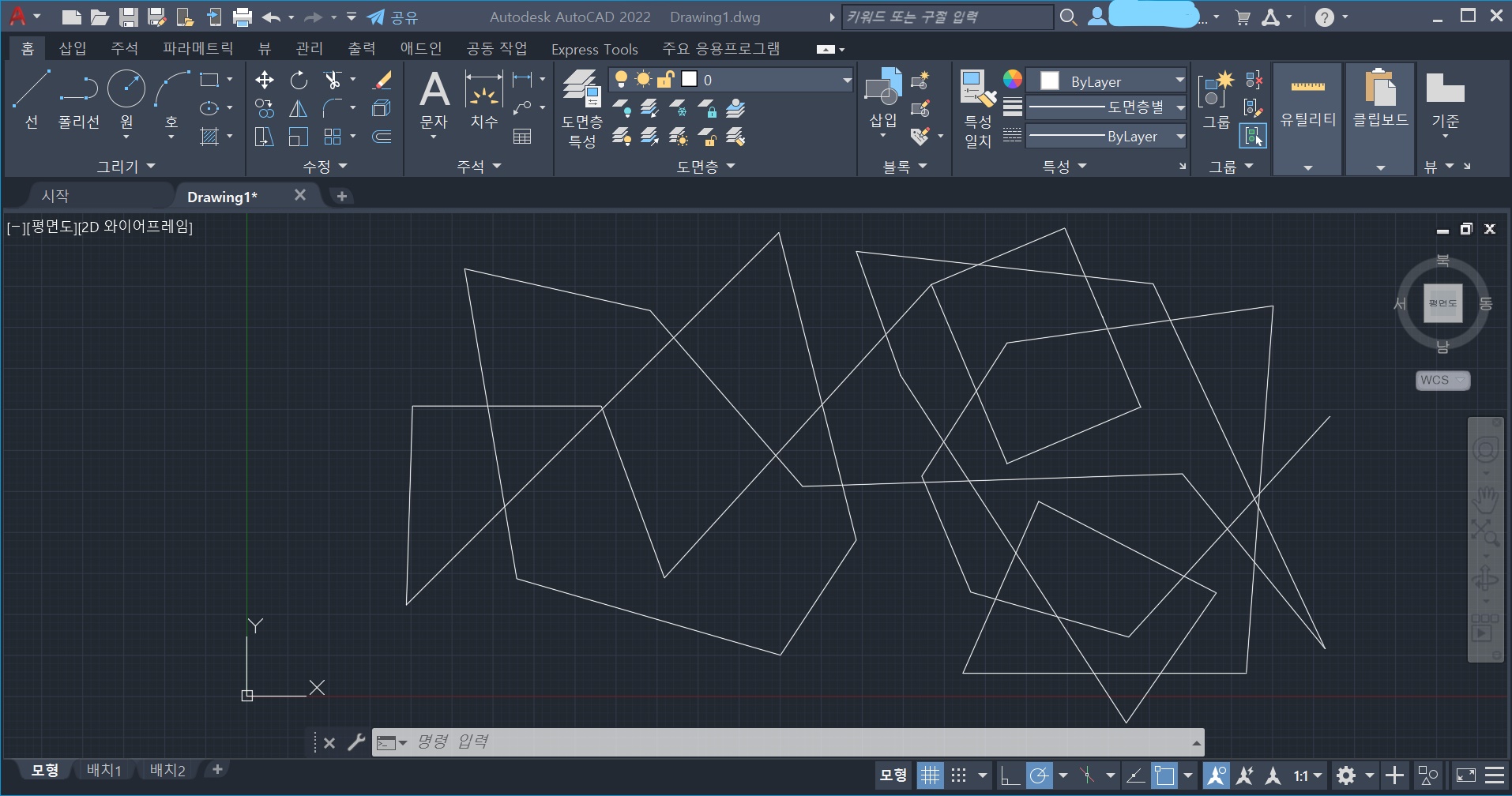The width and height of the screenshot is (1512, 796).
Task: Click the WCS coordinate system button
Action: click(1442, 380)
